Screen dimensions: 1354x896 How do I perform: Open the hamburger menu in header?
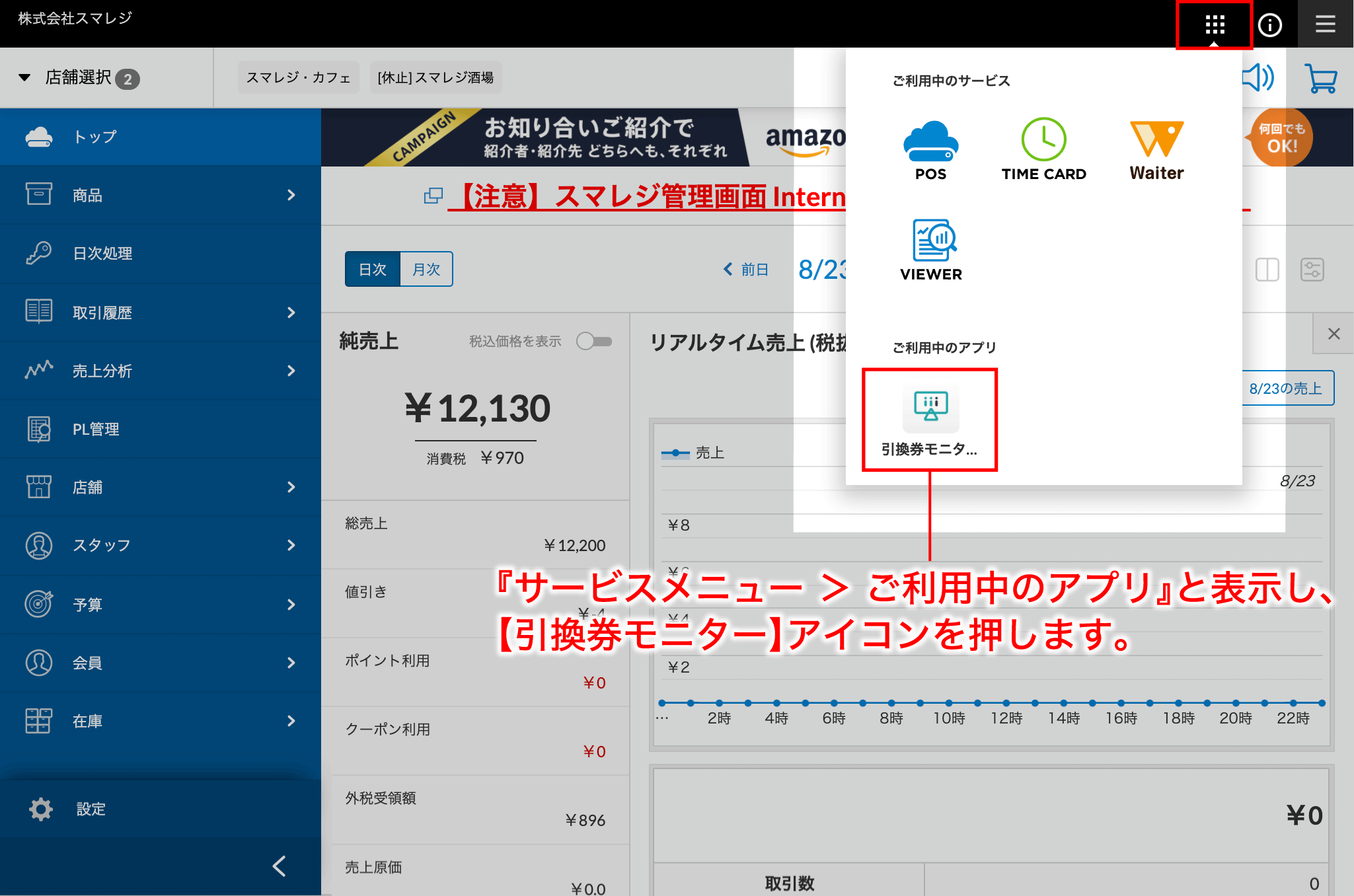pyautogui.click(x=1325, y=24)
